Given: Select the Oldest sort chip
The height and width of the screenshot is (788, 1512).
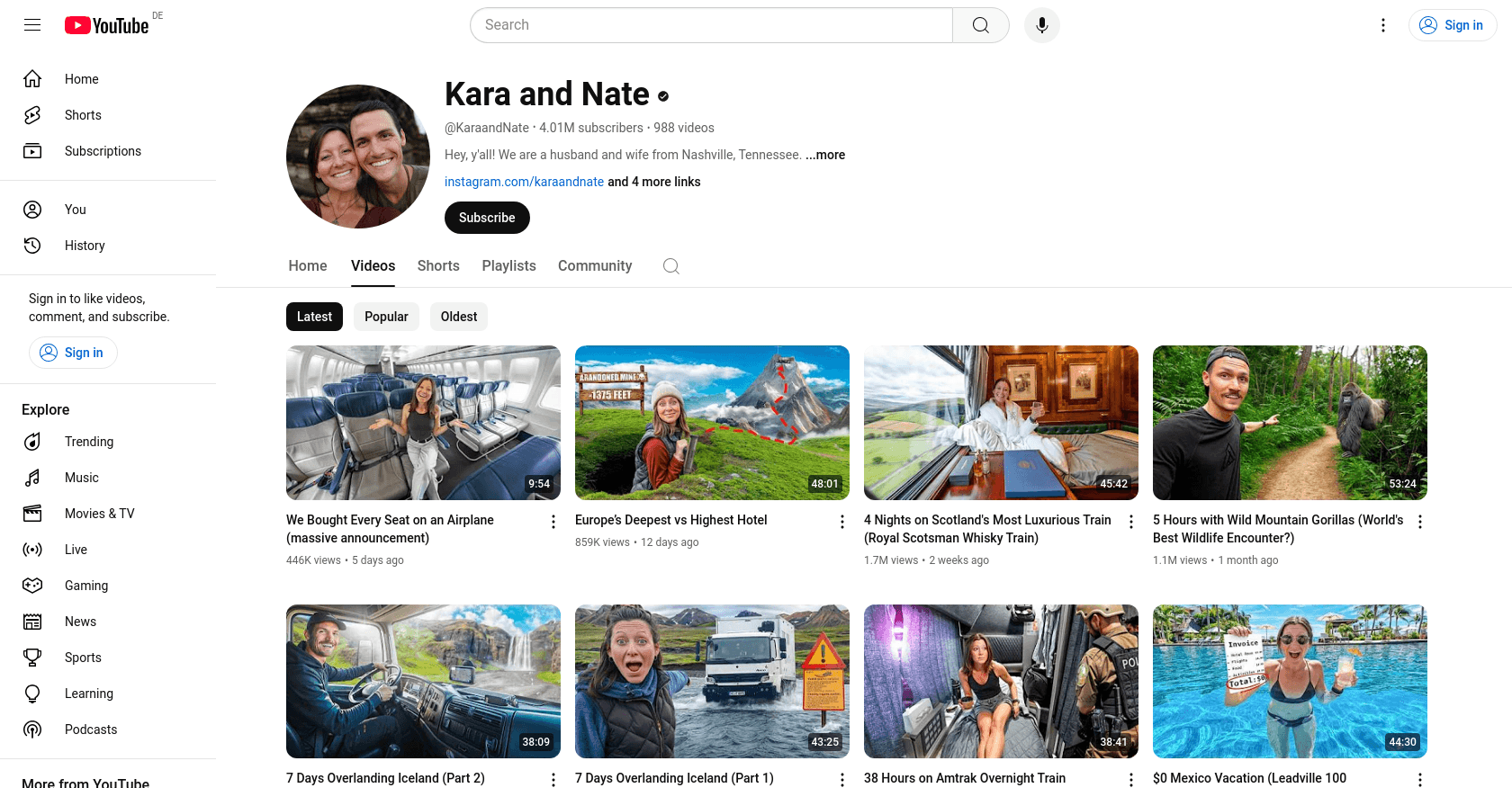Looking at the screenshot, I should coord(458,317).
